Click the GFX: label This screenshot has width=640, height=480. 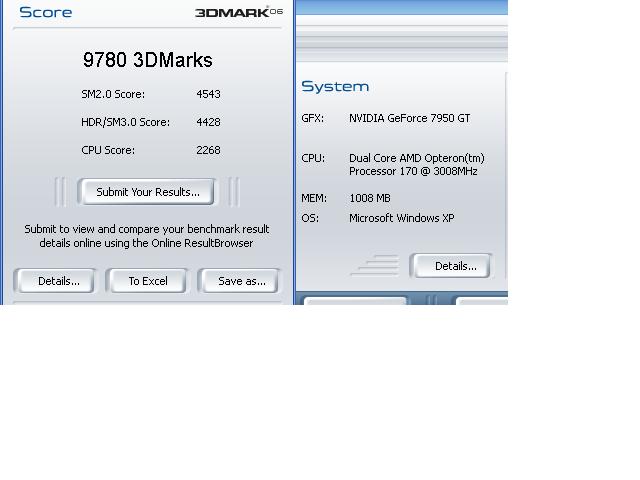pyautogui.click(x=313, y=118)
